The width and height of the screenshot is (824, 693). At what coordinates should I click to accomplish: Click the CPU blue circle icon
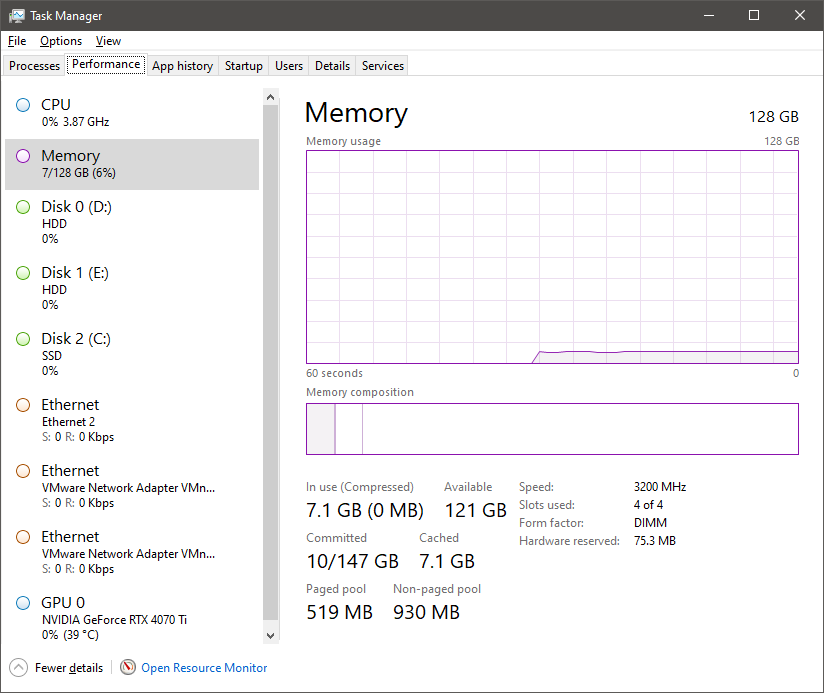23,105
